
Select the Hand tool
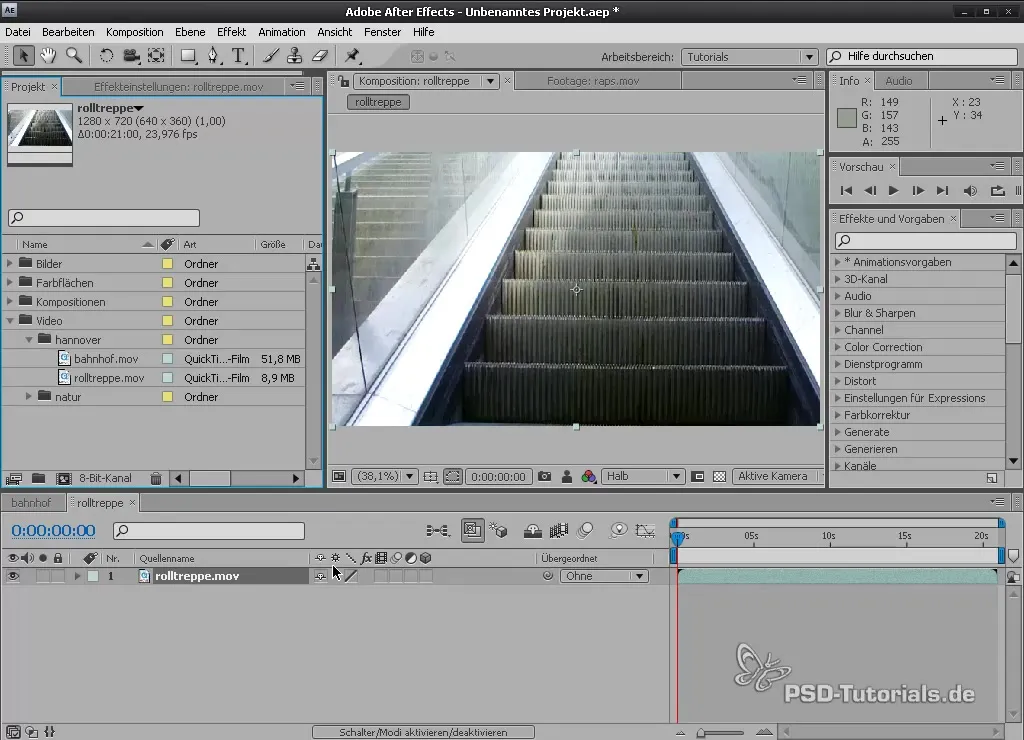[x=48, y=56]
